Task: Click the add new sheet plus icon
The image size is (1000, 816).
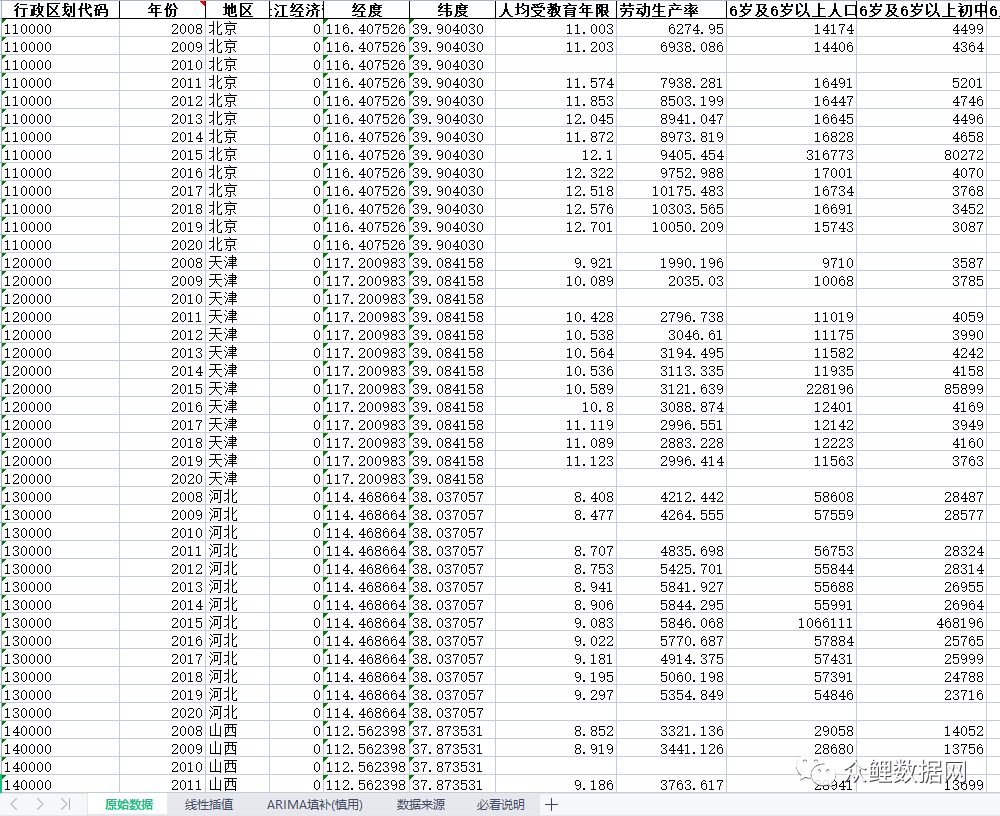Action: click(x=551, y=804)
